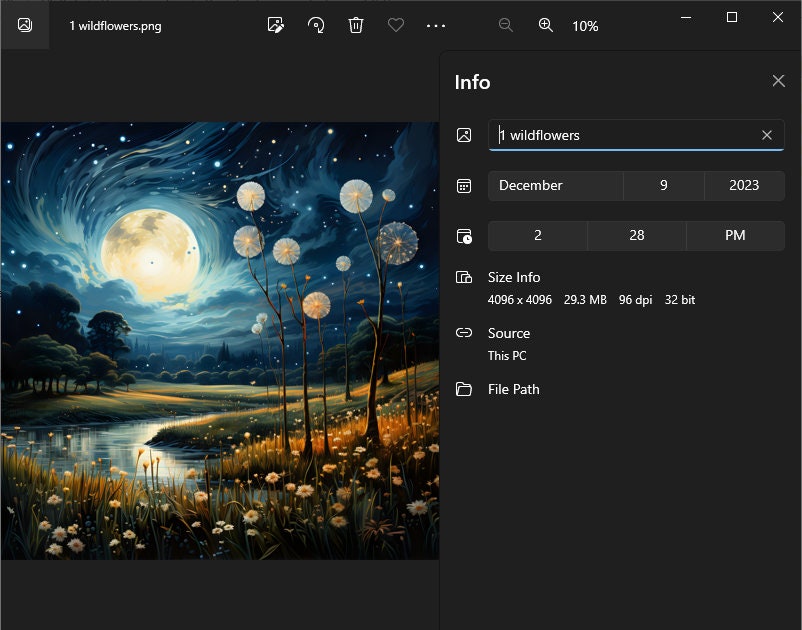Click the File Path folder icon
This screenshot has width=802, height=630.
coord(464,389)
